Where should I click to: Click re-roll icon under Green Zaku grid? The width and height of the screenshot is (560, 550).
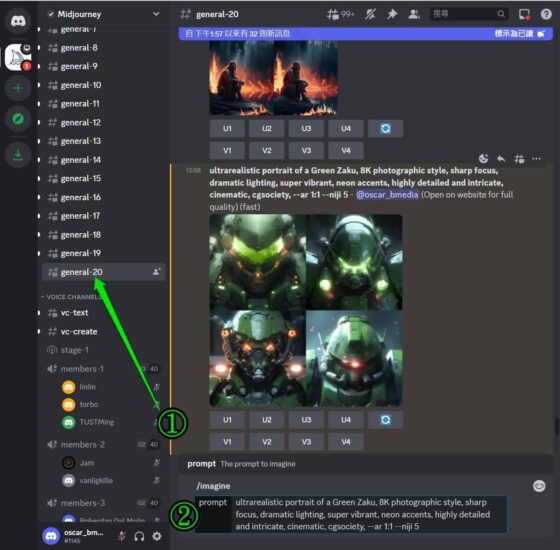(385, 420)
